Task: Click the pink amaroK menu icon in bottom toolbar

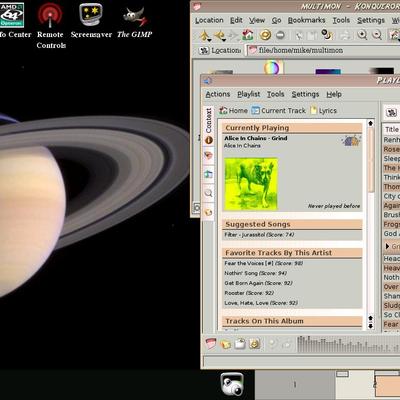Action: pyautogui.click(x=211, y=343)
